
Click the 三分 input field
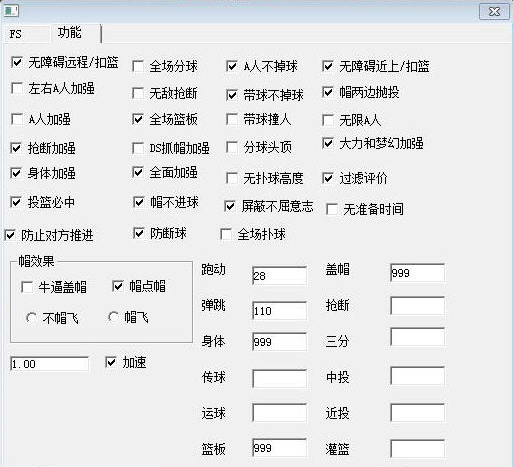(417, 337)
